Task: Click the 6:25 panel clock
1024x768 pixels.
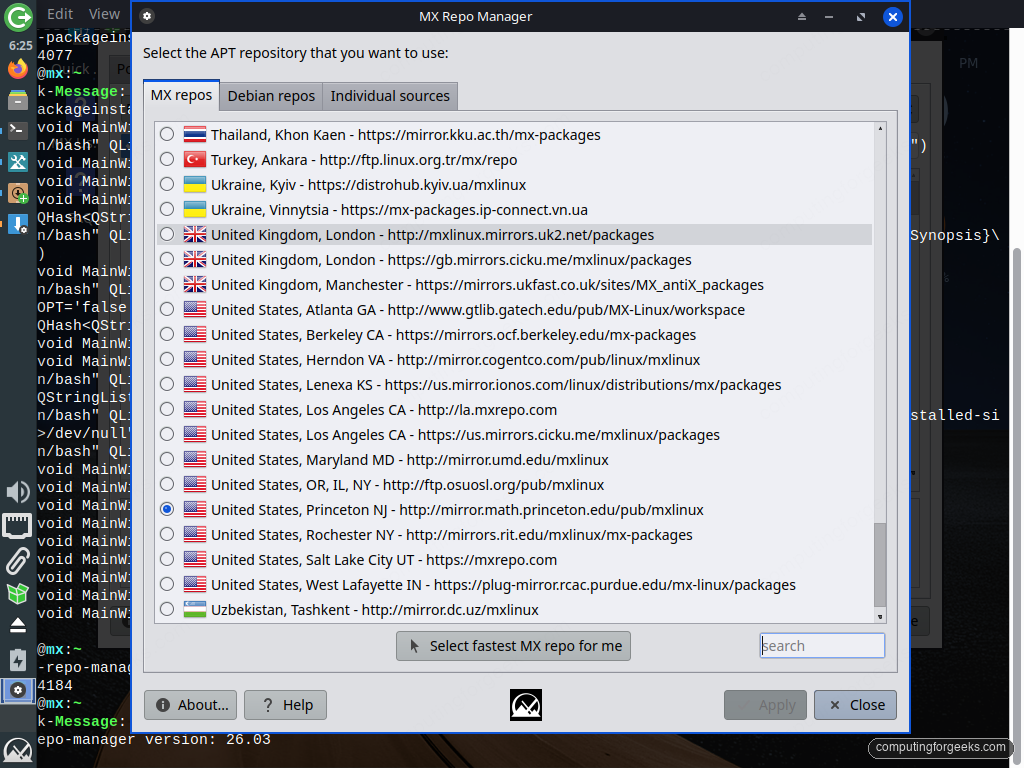Action: coord(20,46)
